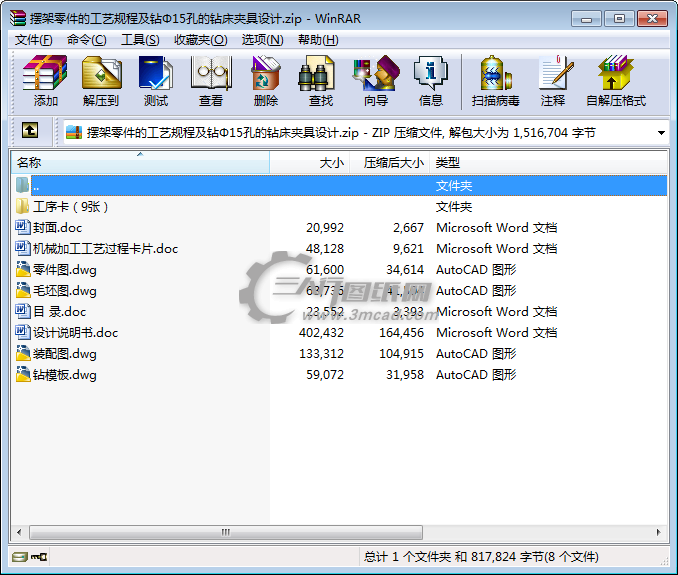Viewport: 678px width, 575px height.
Task: Select file 钻模板.dwg
Action: 64,374
